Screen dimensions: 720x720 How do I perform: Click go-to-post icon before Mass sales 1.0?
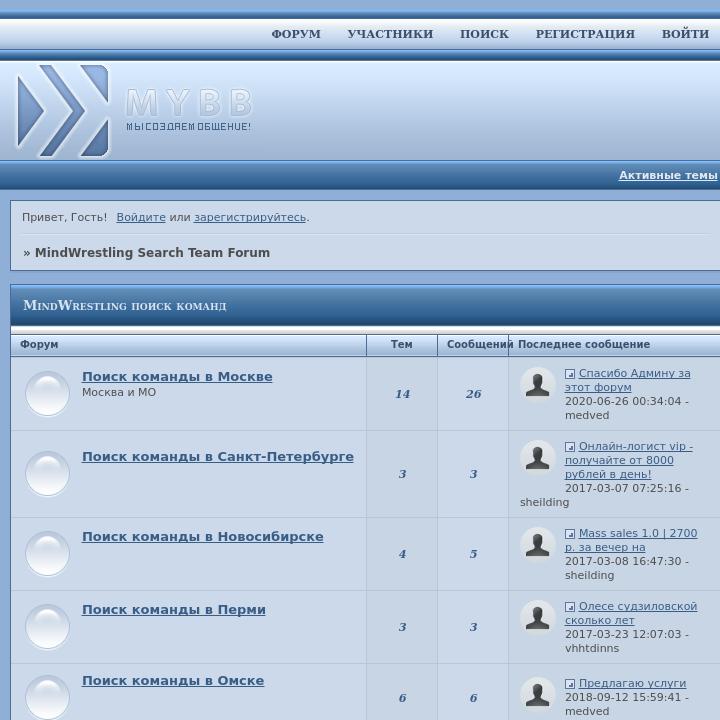click(570, 534)
